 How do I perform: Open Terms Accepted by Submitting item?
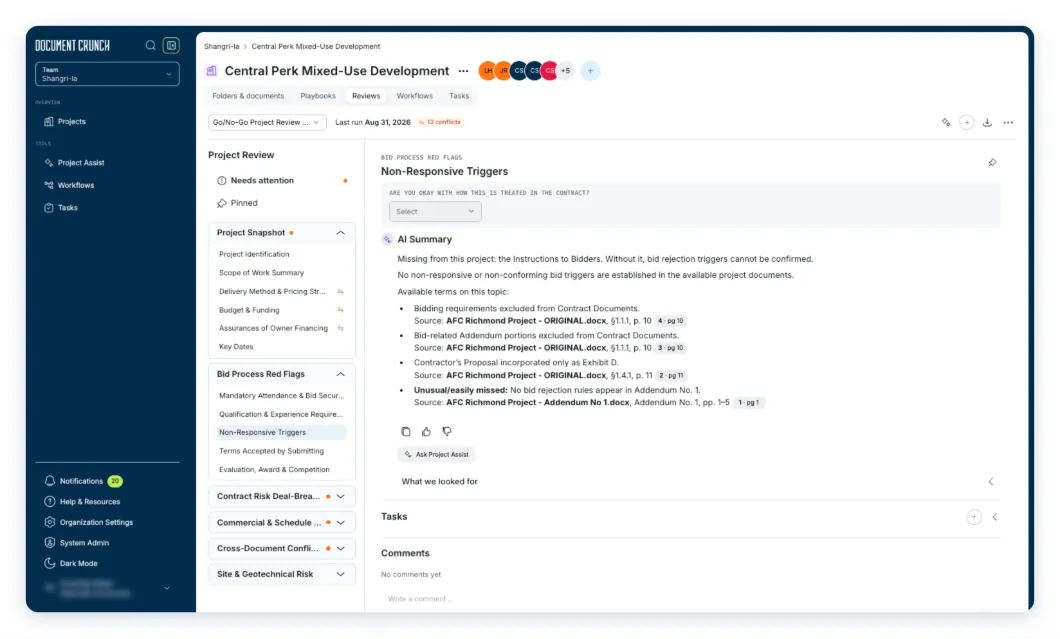[272, 451]
